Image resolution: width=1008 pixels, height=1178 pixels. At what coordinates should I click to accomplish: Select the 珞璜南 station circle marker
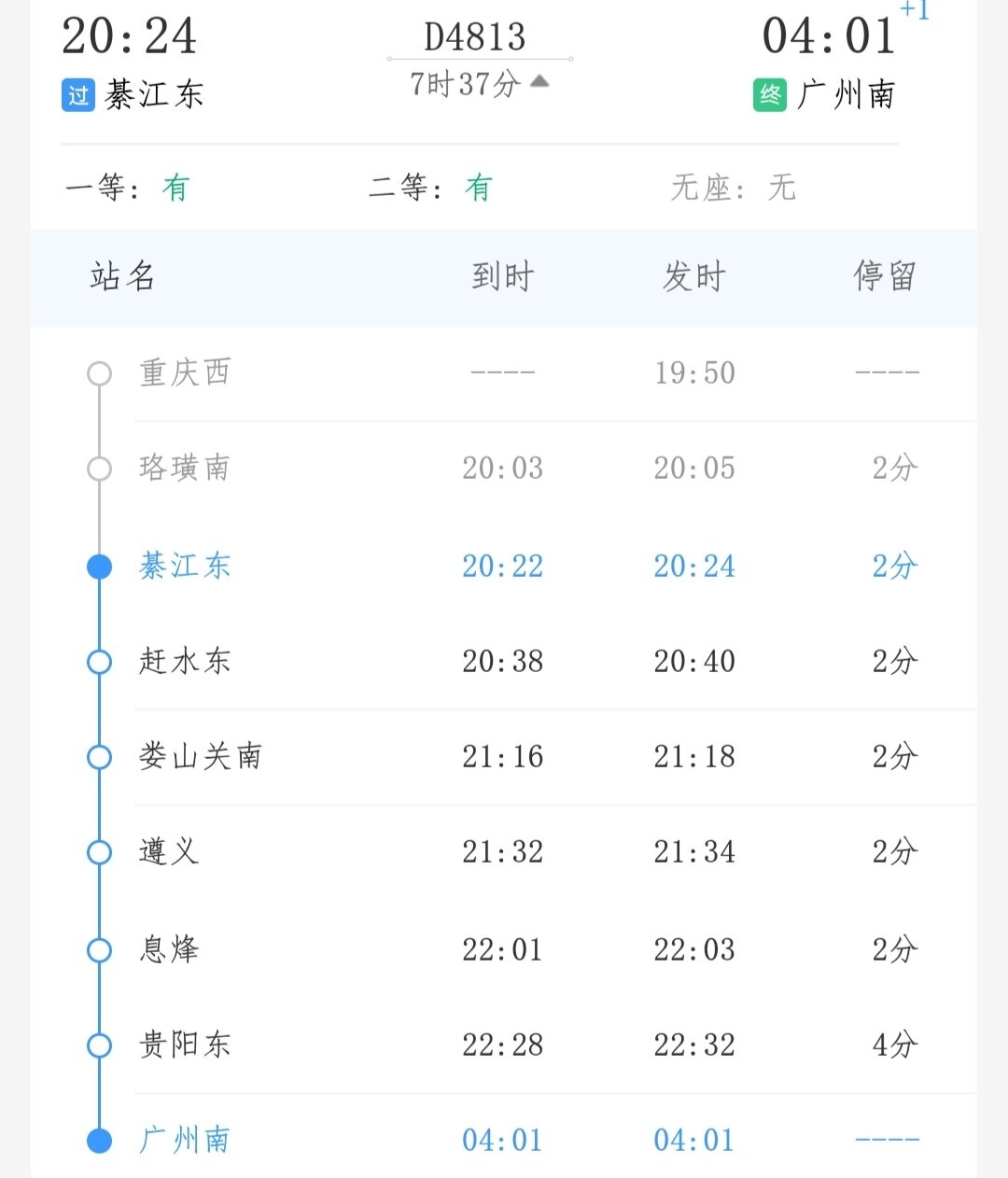tap(99, 469)
